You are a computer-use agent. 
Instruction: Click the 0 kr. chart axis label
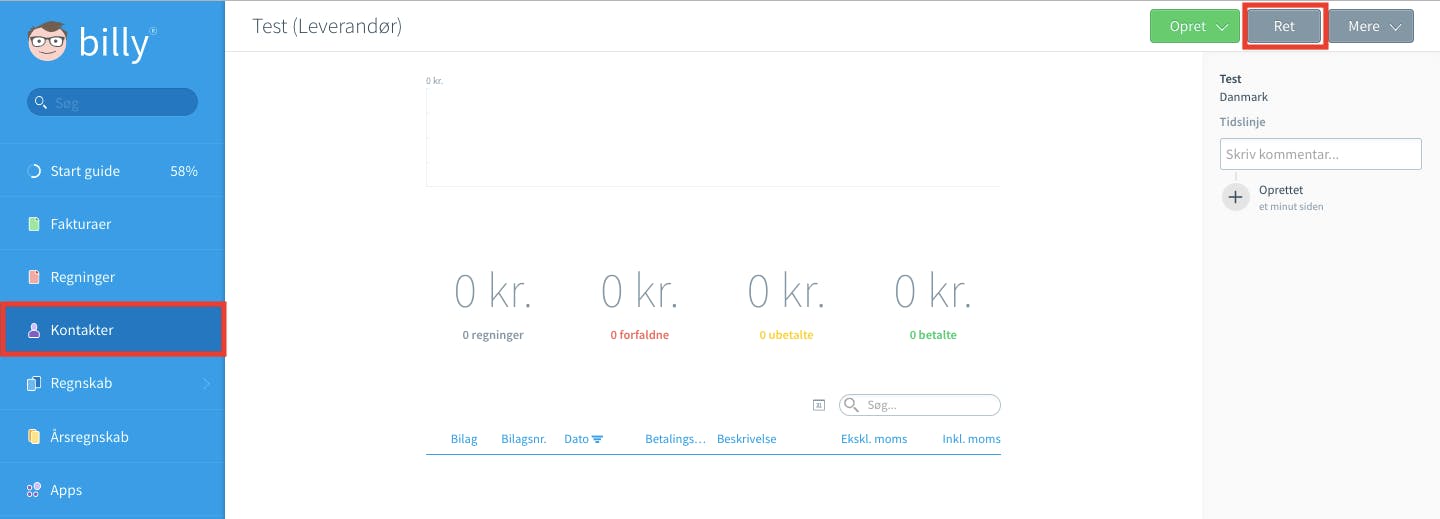(x=434, y=81)
